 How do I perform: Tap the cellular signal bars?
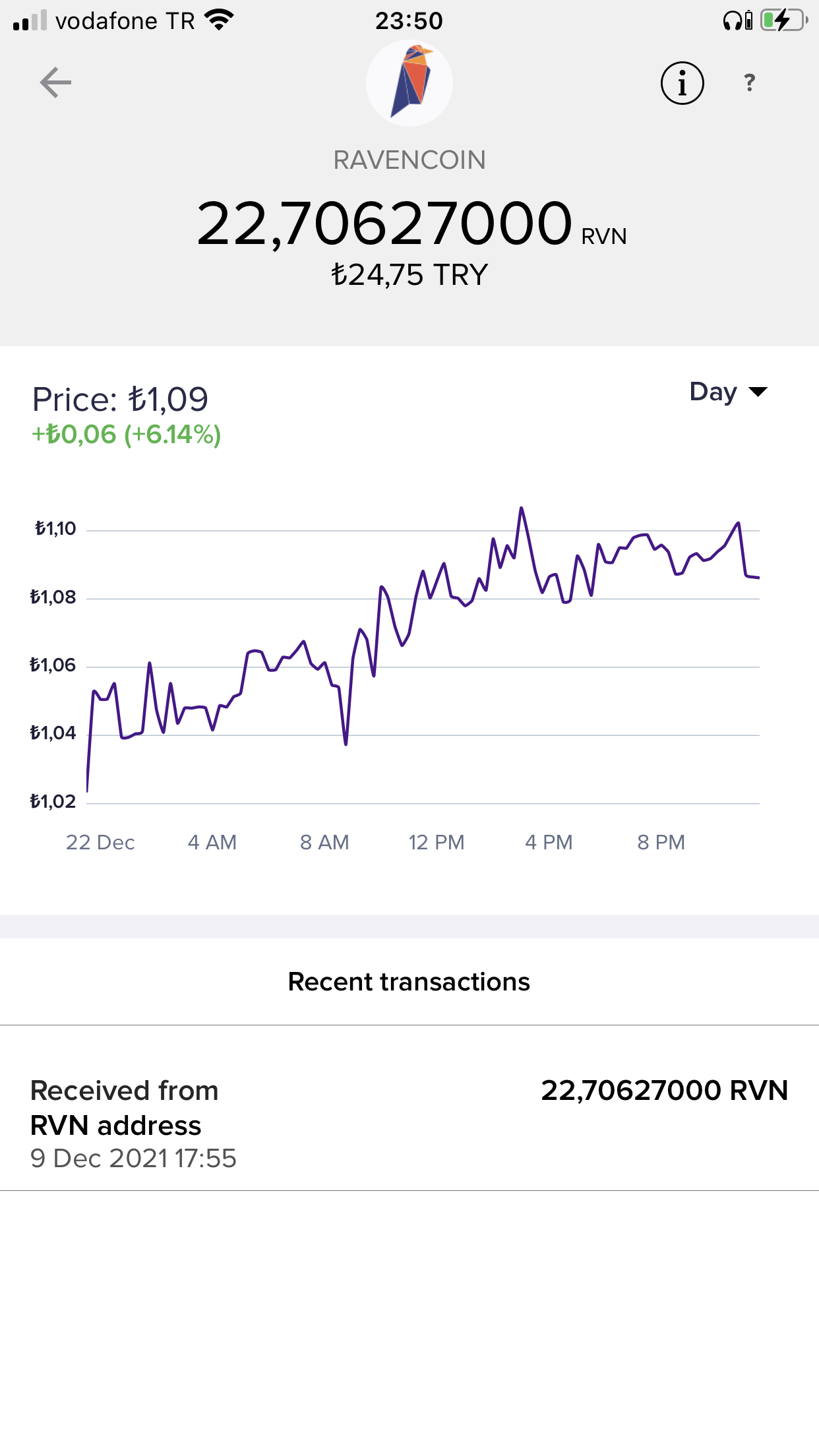click(x=30, y=20)
